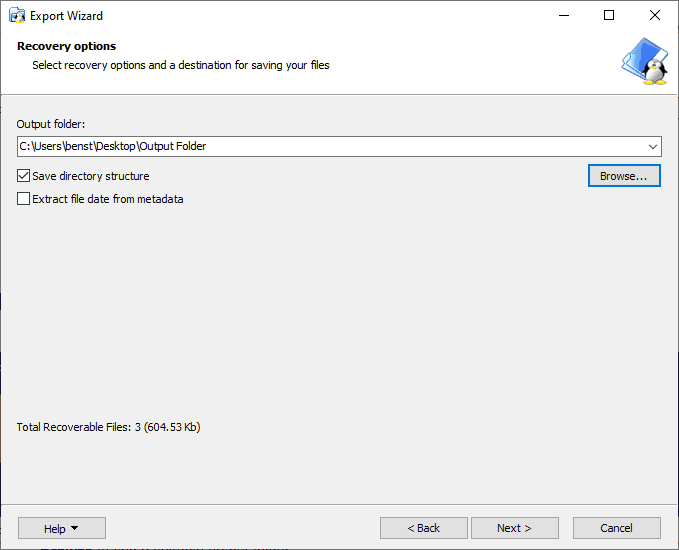Click the Browse button

(624, 176)
